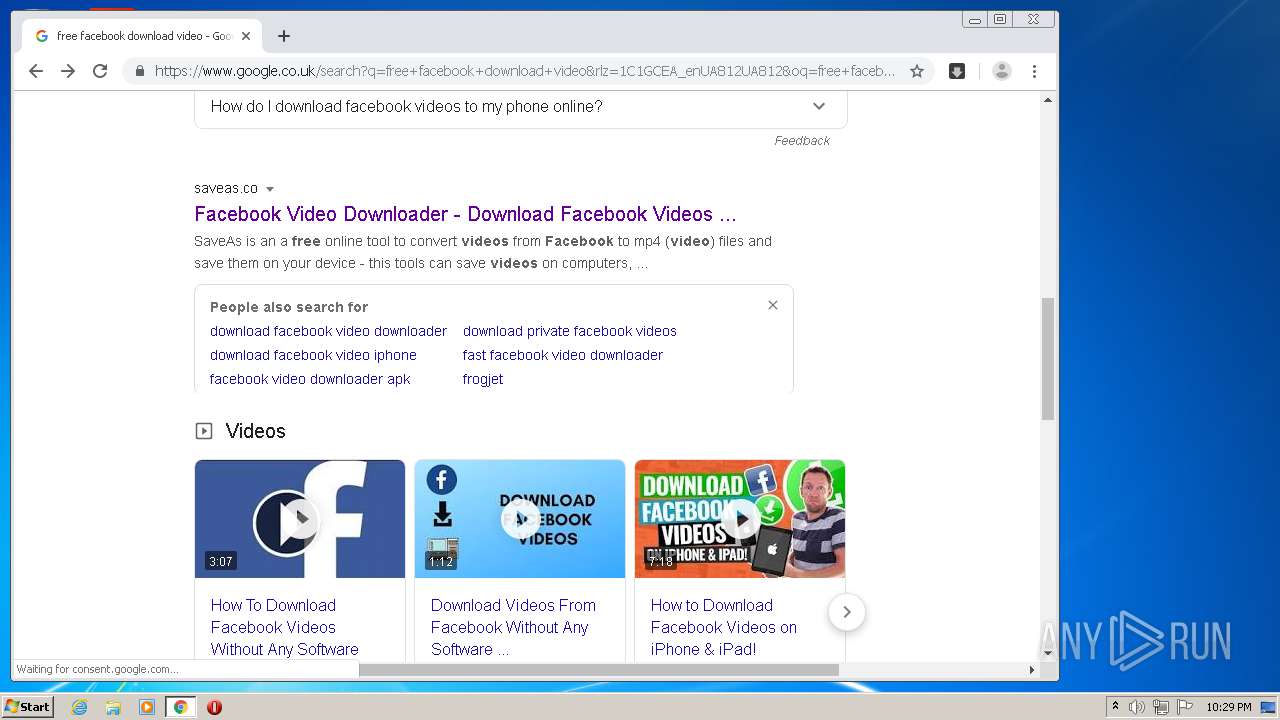
Task: View site security via the lock icon
Action: point(139,71)
